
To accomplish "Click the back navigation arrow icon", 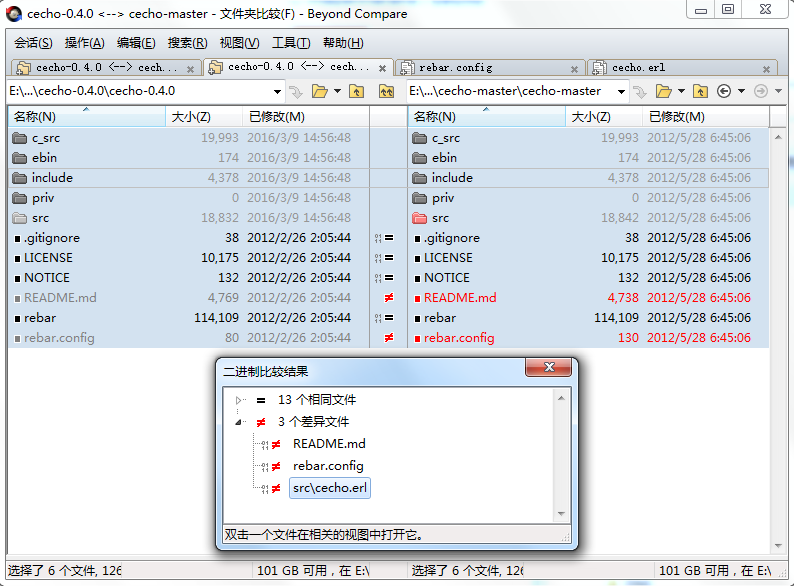I will pyautogui.click(x=724, y=91).
